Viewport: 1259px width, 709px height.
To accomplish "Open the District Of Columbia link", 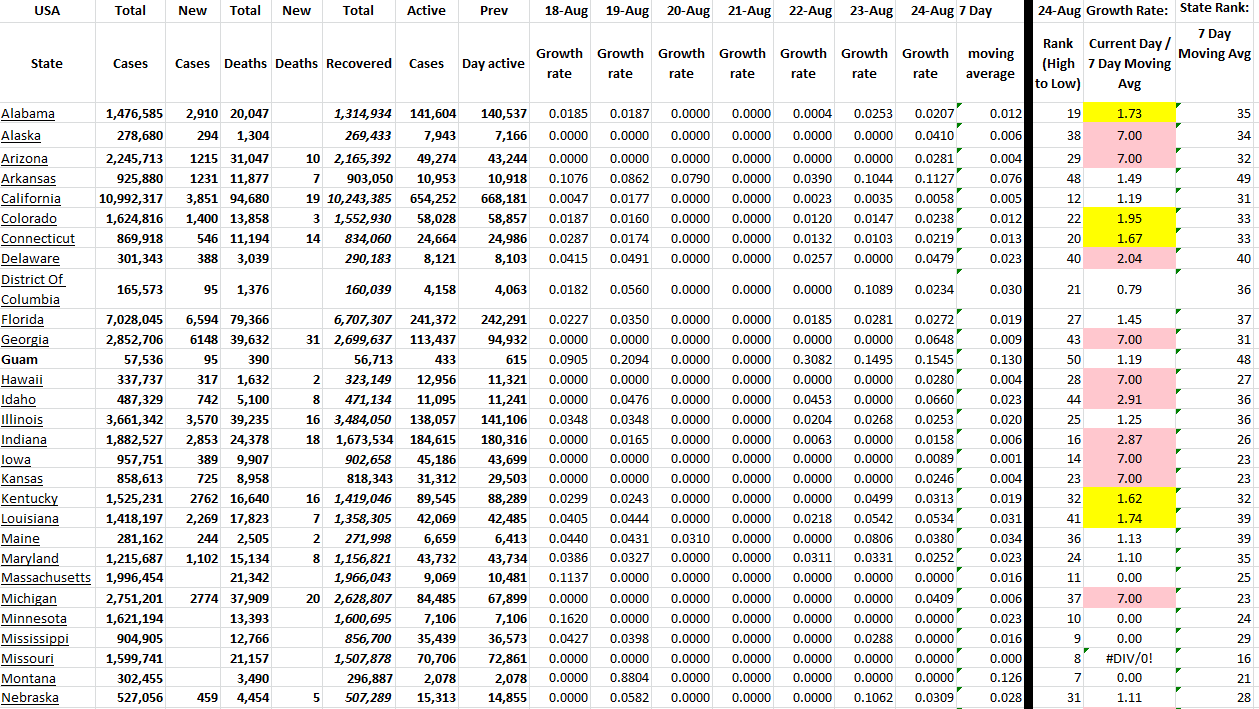I will coord(33,289).
